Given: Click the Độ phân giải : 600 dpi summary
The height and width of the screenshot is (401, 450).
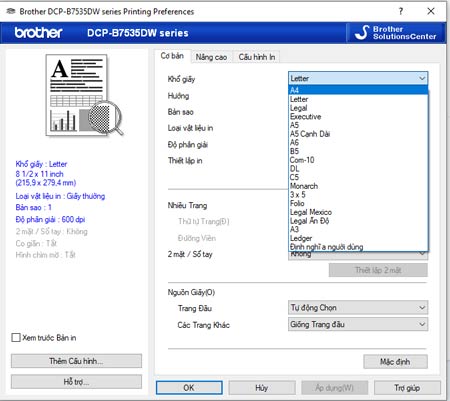Looking at the screenshot, I should click(50, 219).
